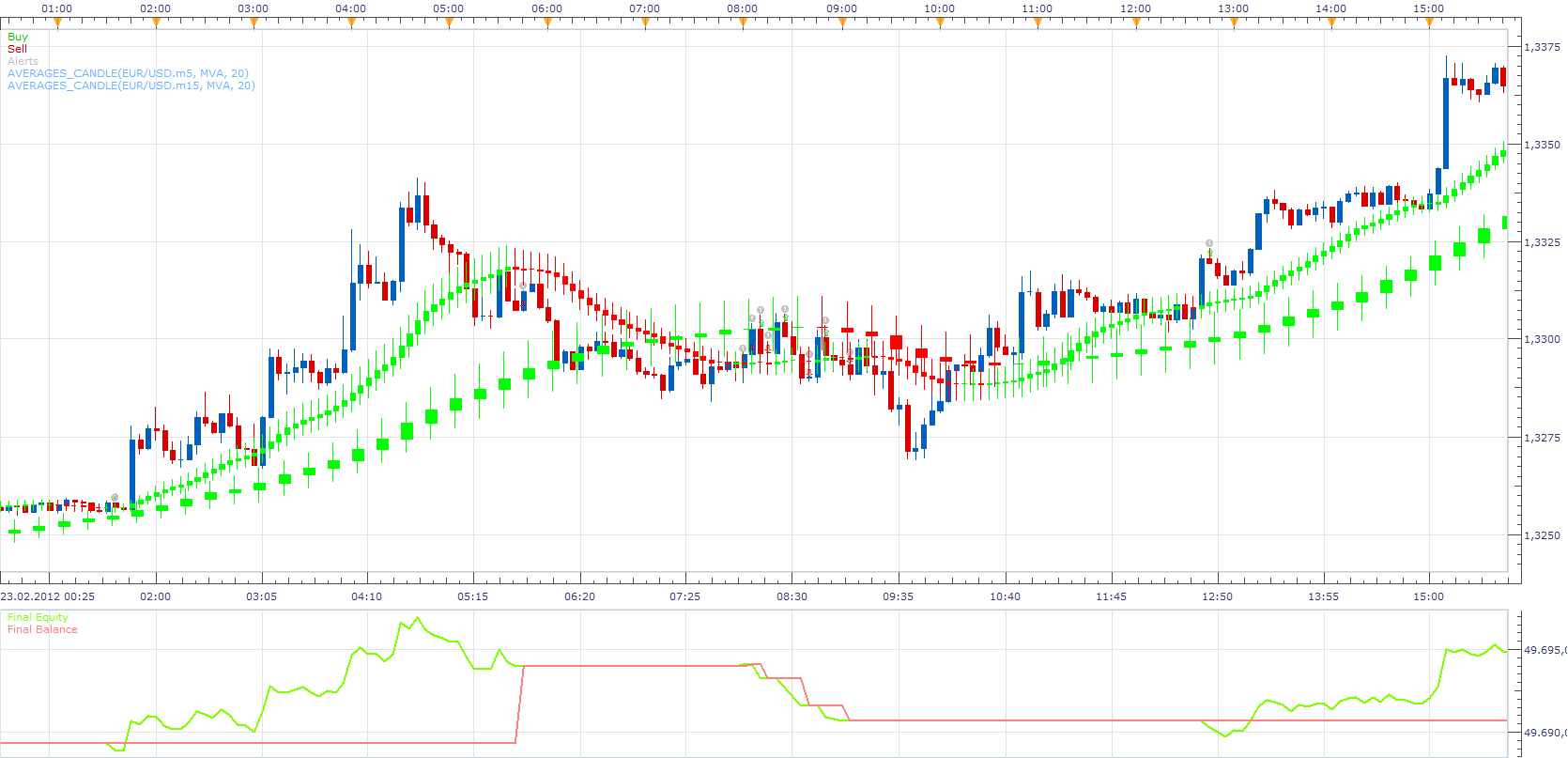1568x758 pixels.
Task: Click the 1,3300 price axis label
Action: click(1542, 339)
